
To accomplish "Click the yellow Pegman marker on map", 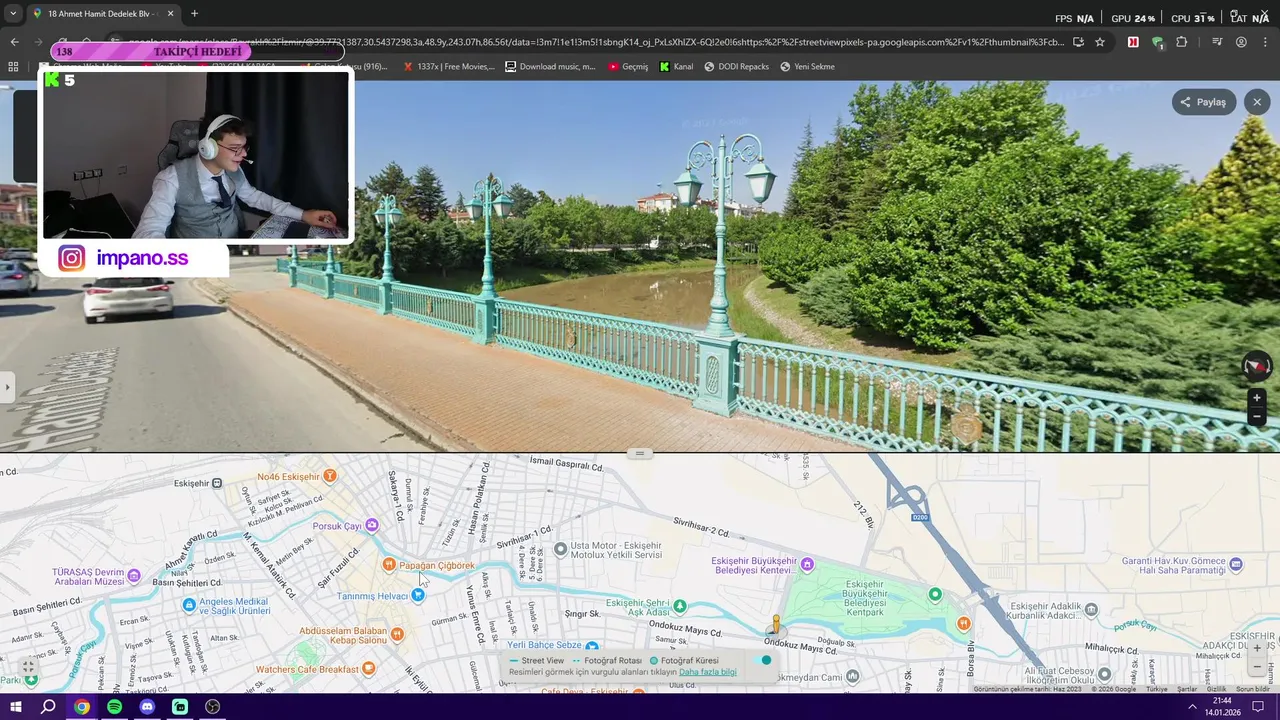I will point(775,625).
